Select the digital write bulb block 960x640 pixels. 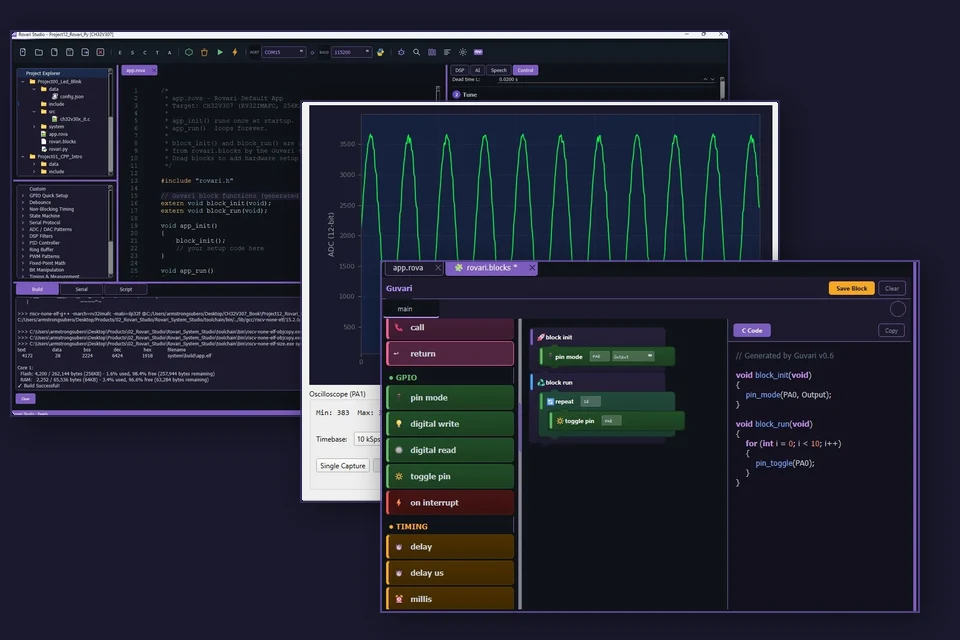click(x=450, y=424)
